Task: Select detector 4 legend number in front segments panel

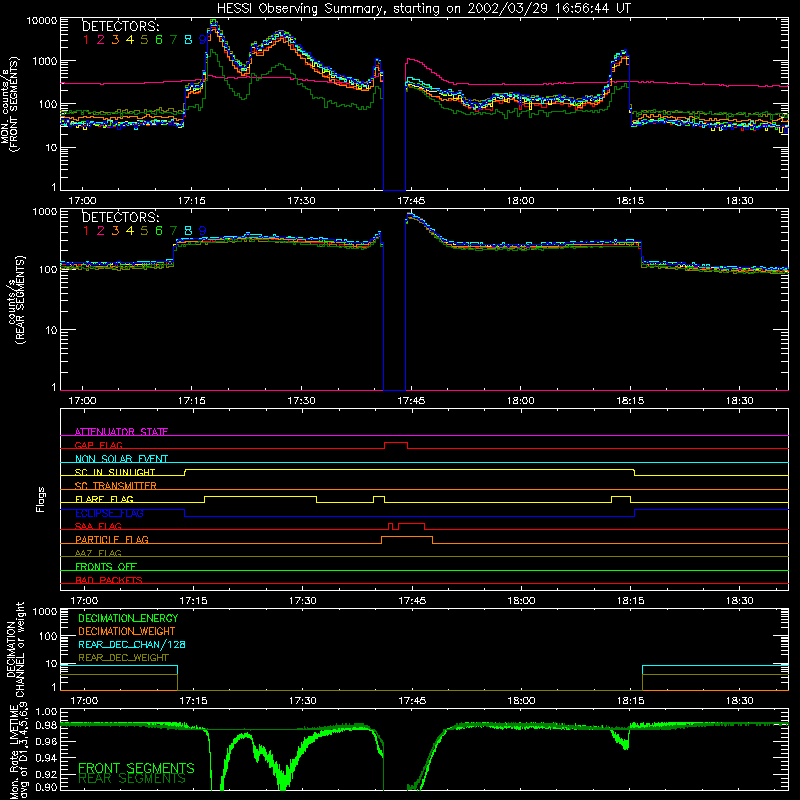Action: tap(130, 40)
